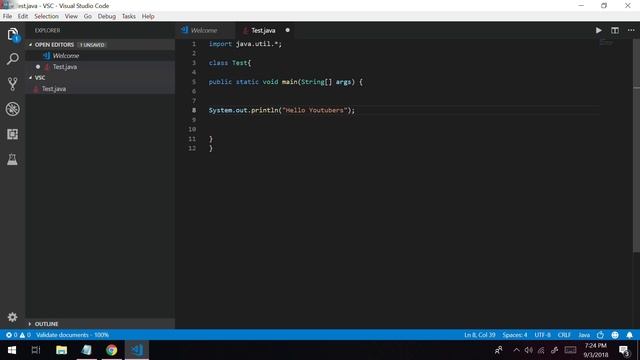Open the Go menu
Viewport: 640px width, 360px height.
tap(88, 16)
